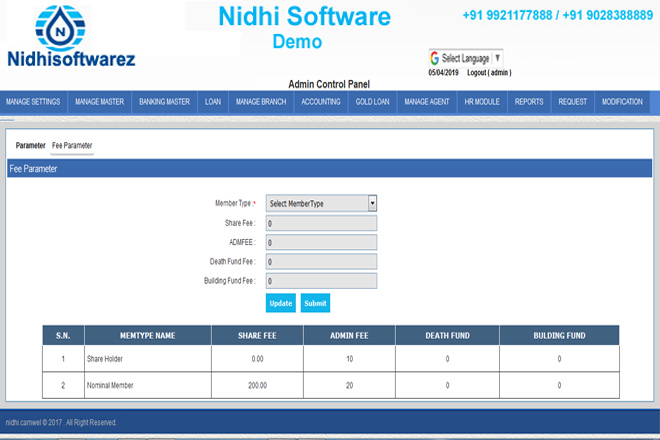Switch to the Parameter tab
660x440 pixels.
tap(30, 146)
